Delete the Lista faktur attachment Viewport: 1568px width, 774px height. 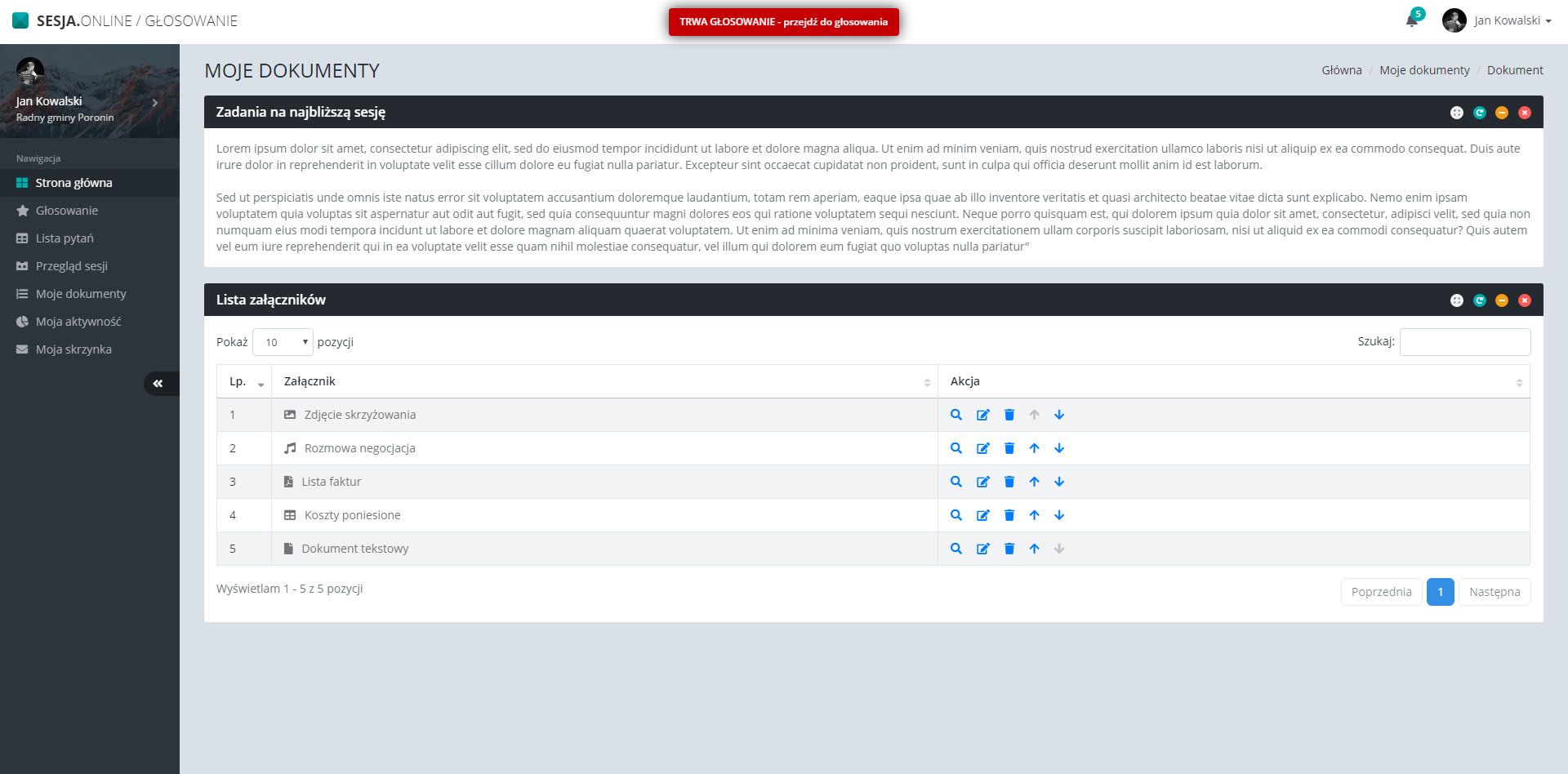1009,482
